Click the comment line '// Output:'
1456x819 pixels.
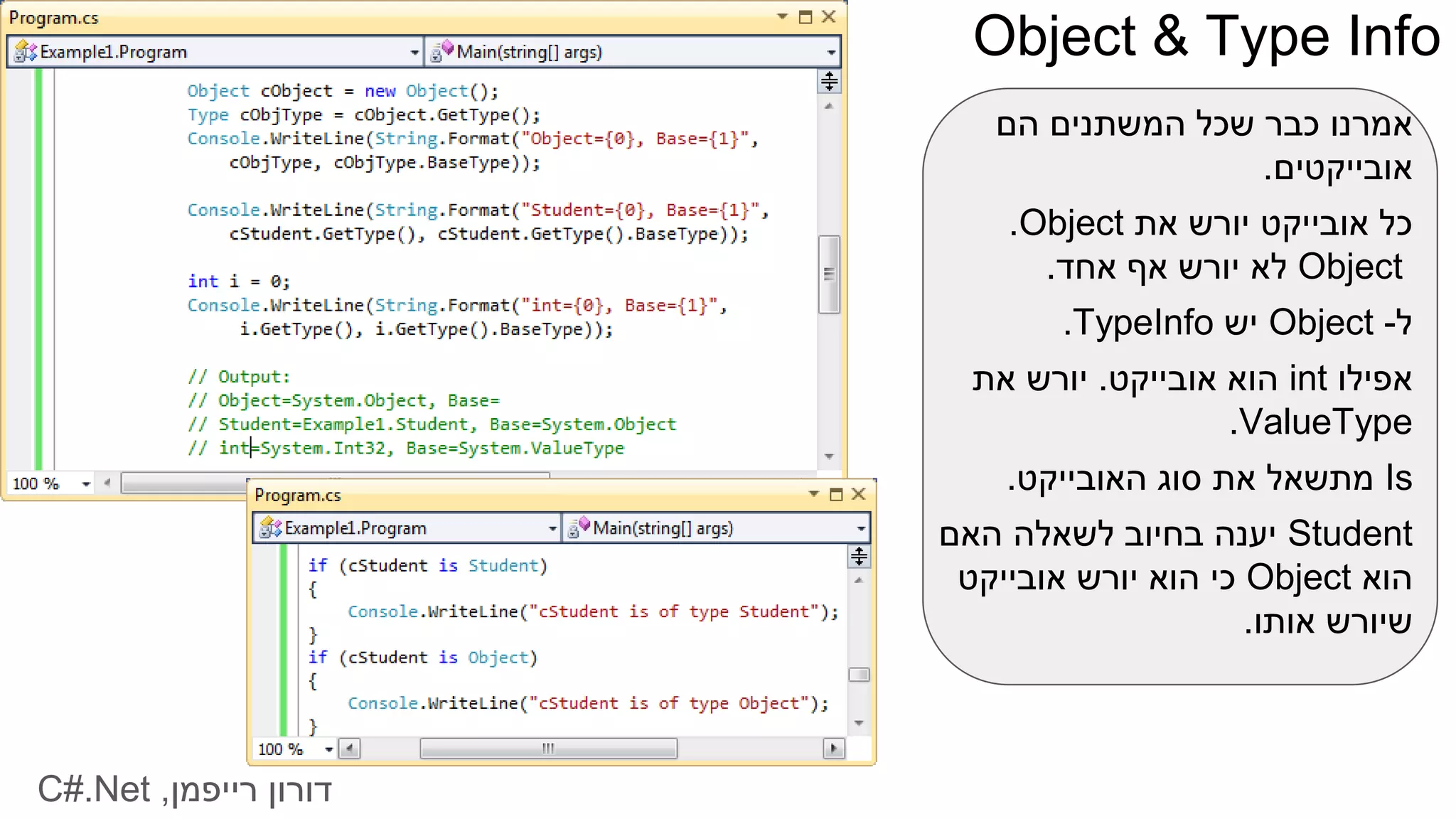239,377
